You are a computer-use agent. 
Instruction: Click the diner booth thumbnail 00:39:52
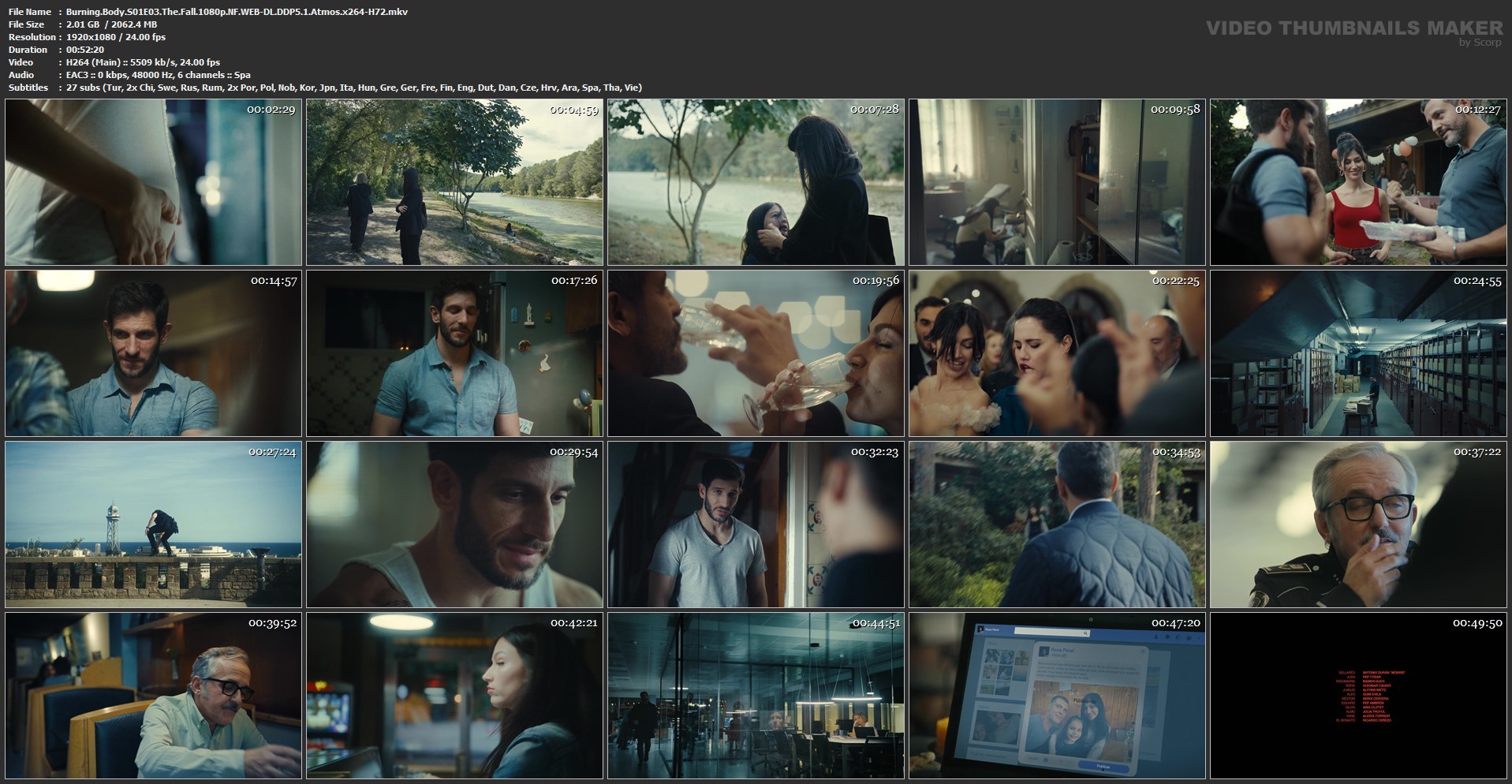[153, 696]
